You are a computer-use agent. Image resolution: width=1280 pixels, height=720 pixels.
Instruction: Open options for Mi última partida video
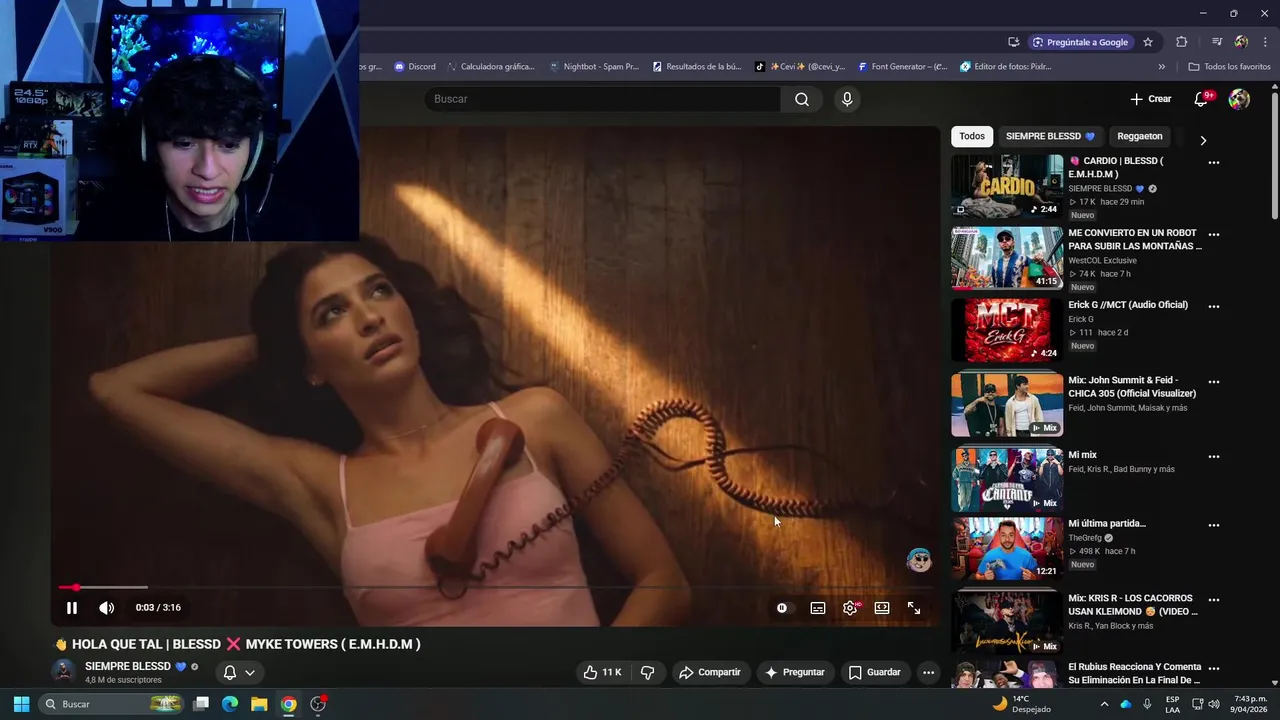coord(1214,525)
